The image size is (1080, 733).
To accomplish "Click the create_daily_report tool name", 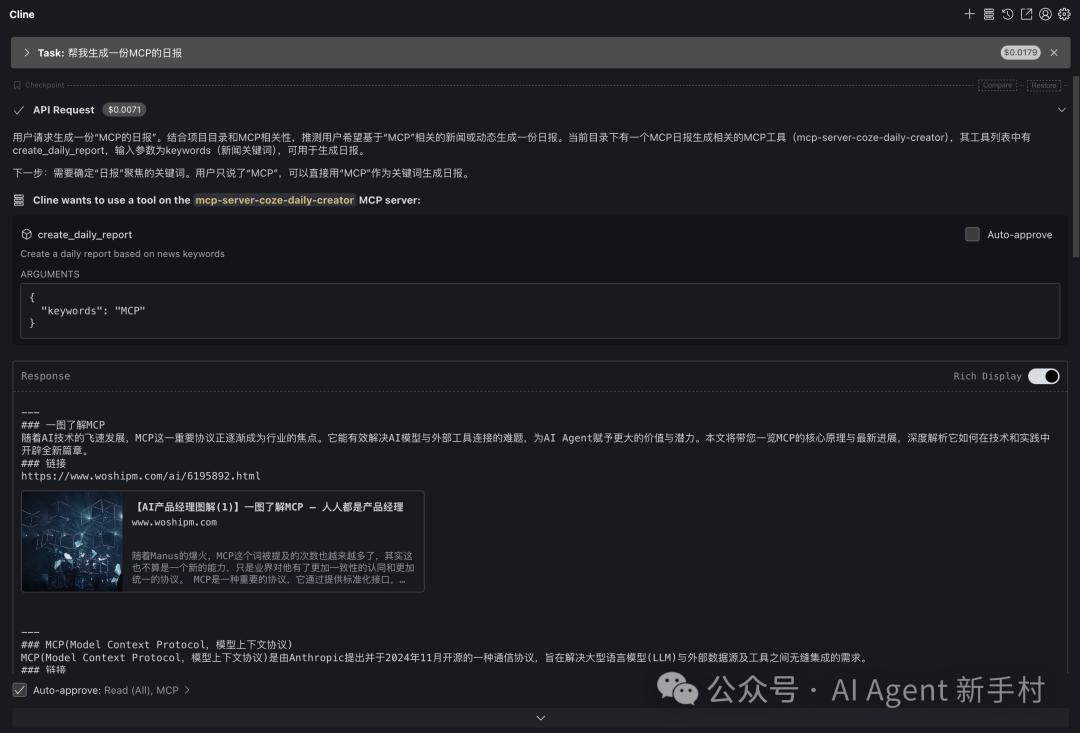I will point(85,234).
